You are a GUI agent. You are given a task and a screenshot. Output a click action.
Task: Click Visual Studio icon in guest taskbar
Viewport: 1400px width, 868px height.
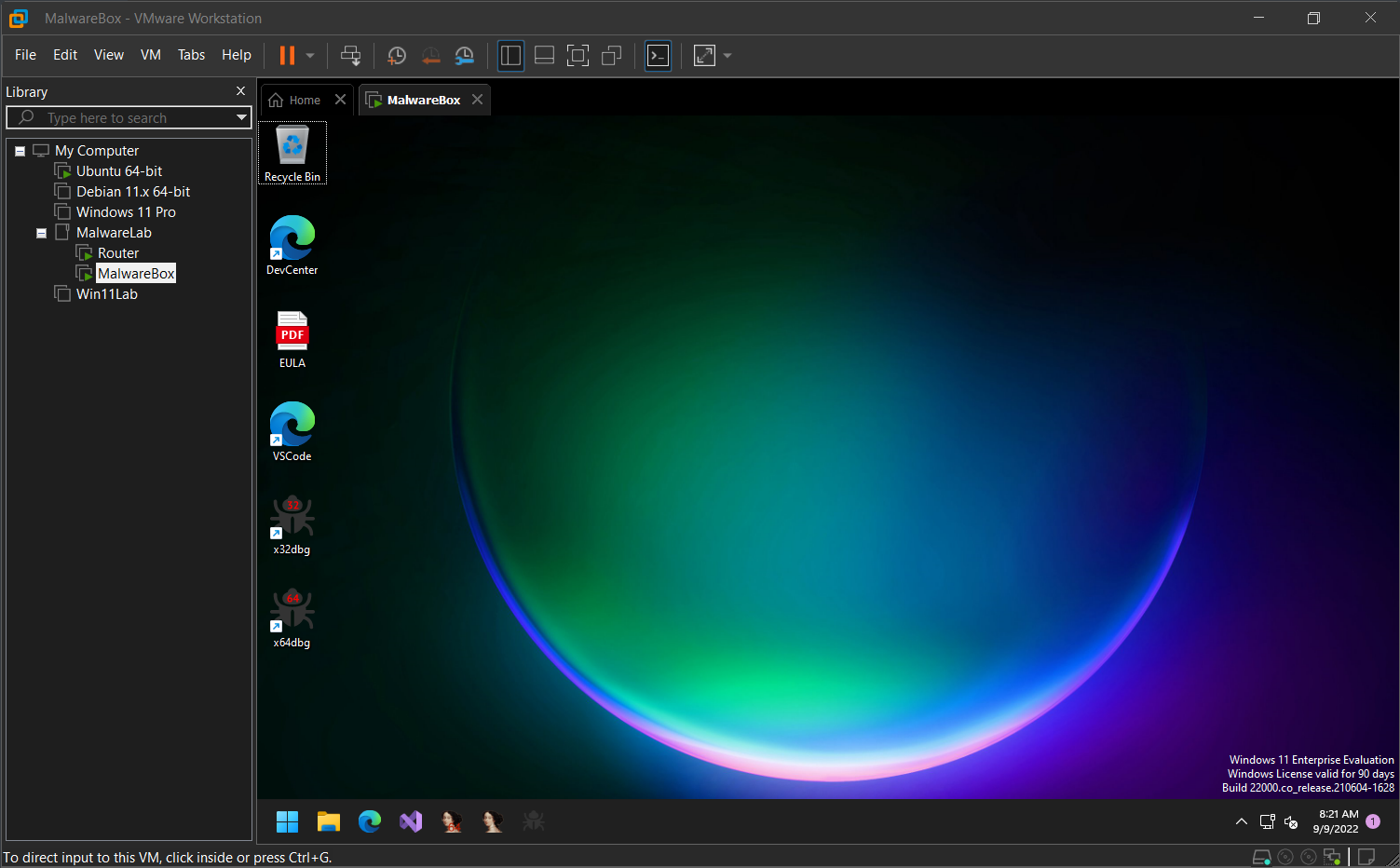(411, 821)
